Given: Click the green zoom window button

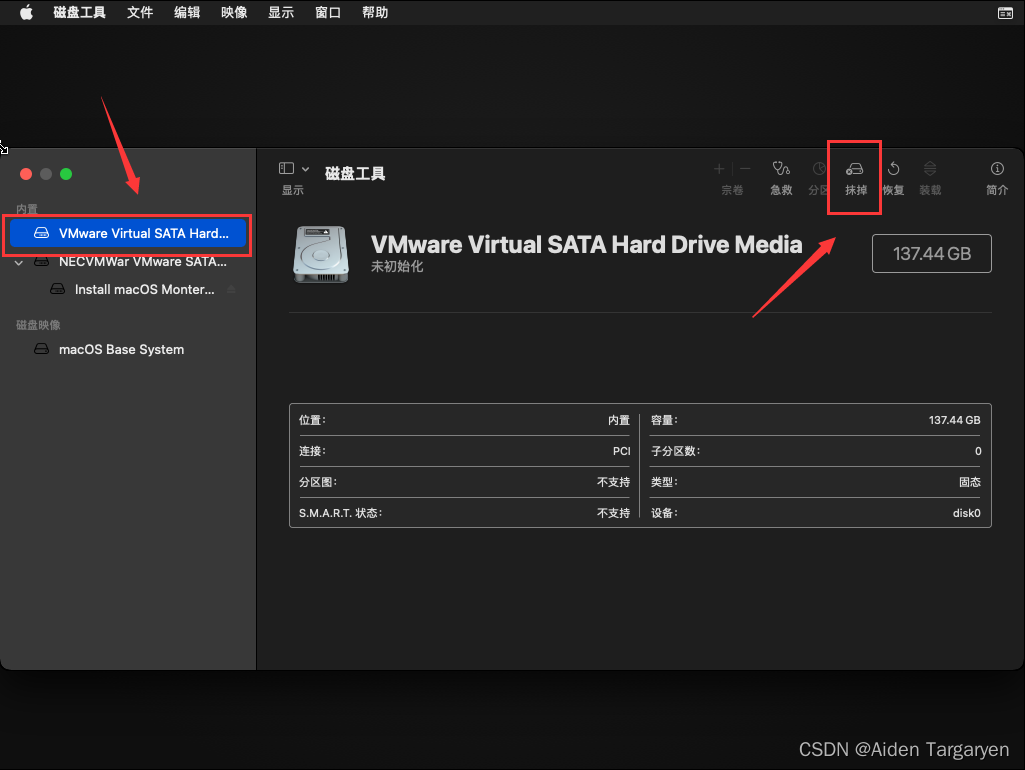Looking at the screenshot, I should click(x=66, y=174).
